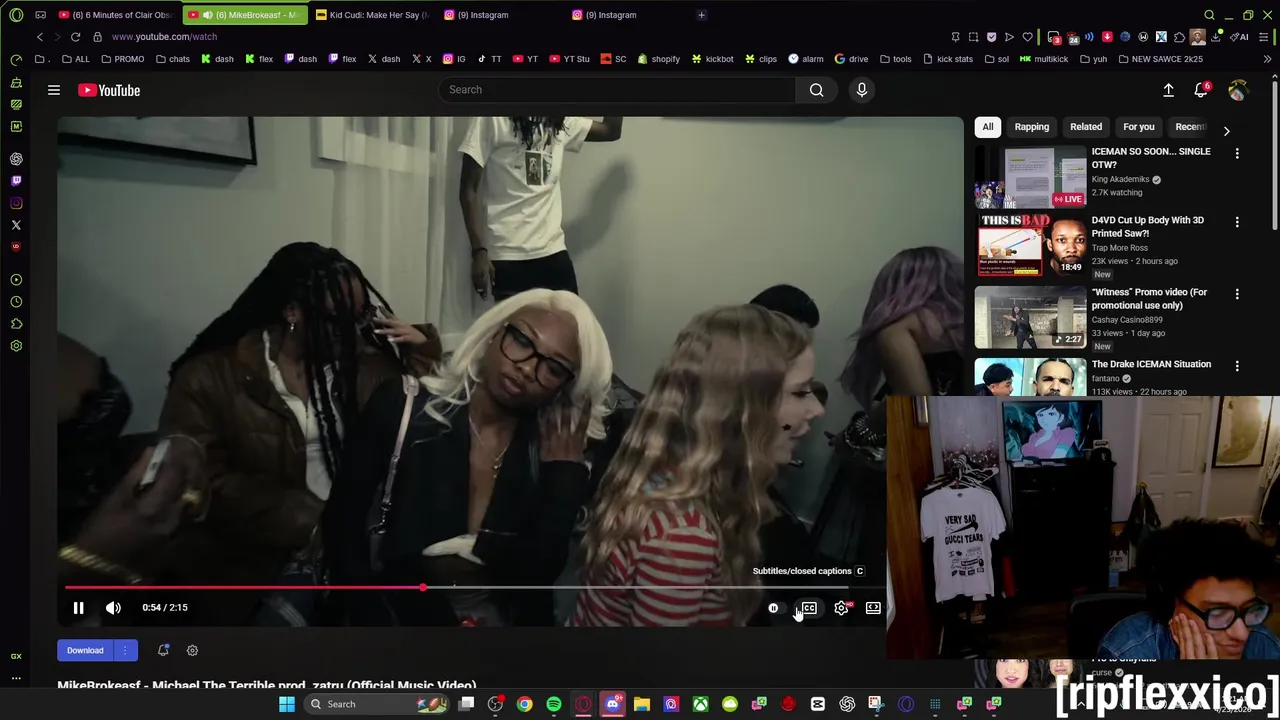Focus the YouTube search box

click(618, 90)
